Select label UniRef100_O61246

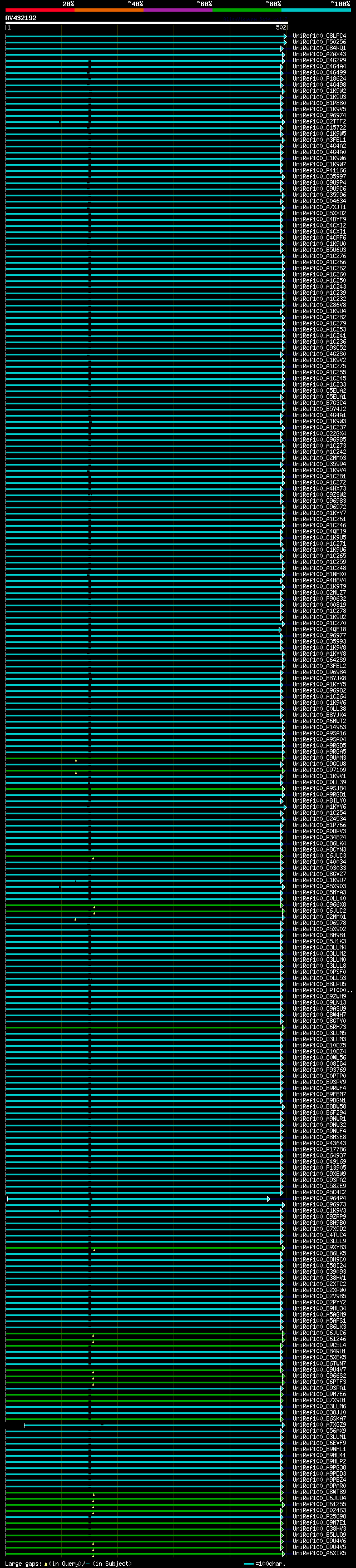click(319, 1339)
